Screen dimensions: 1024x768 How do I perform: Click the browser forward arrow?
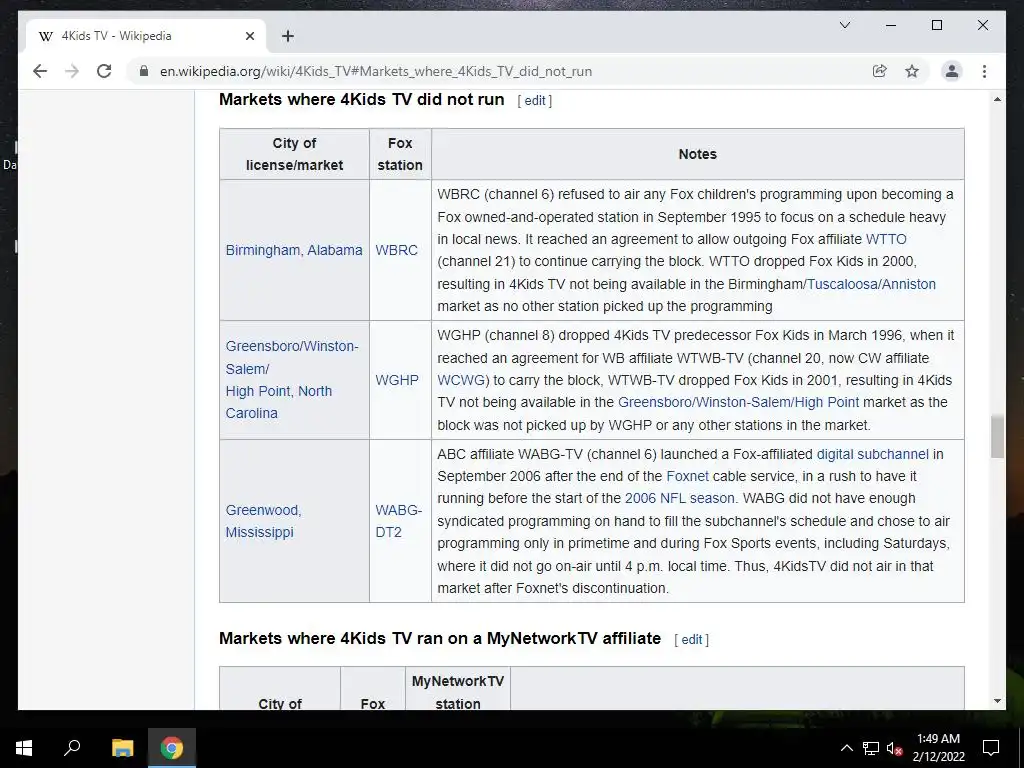[72, 71]
